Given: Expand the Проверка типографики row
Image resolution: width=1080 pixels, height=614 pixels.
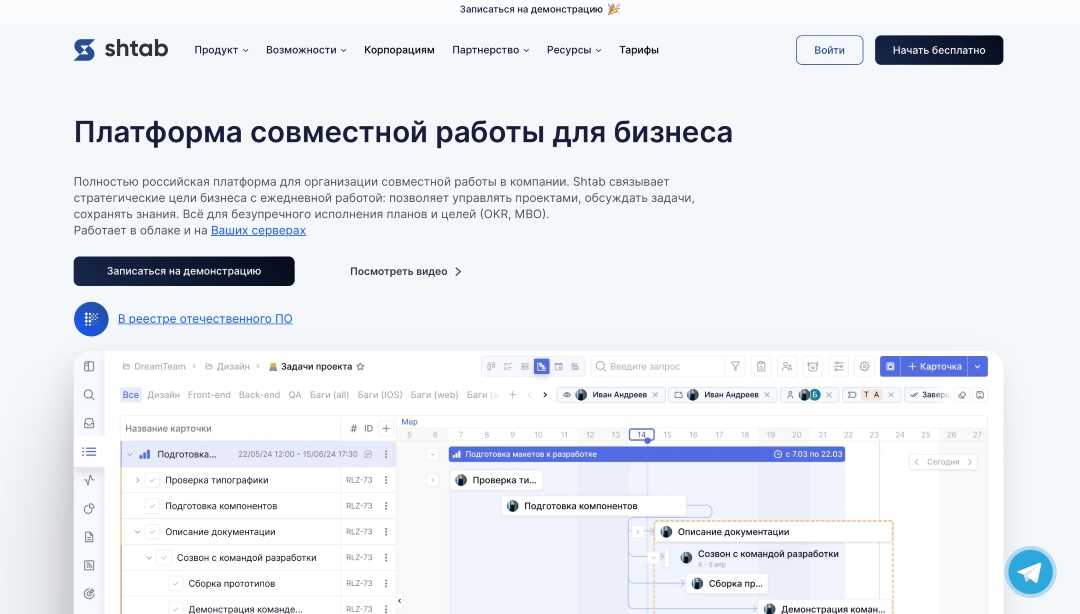Looking at the screenshot, I should tap(137, 480).
